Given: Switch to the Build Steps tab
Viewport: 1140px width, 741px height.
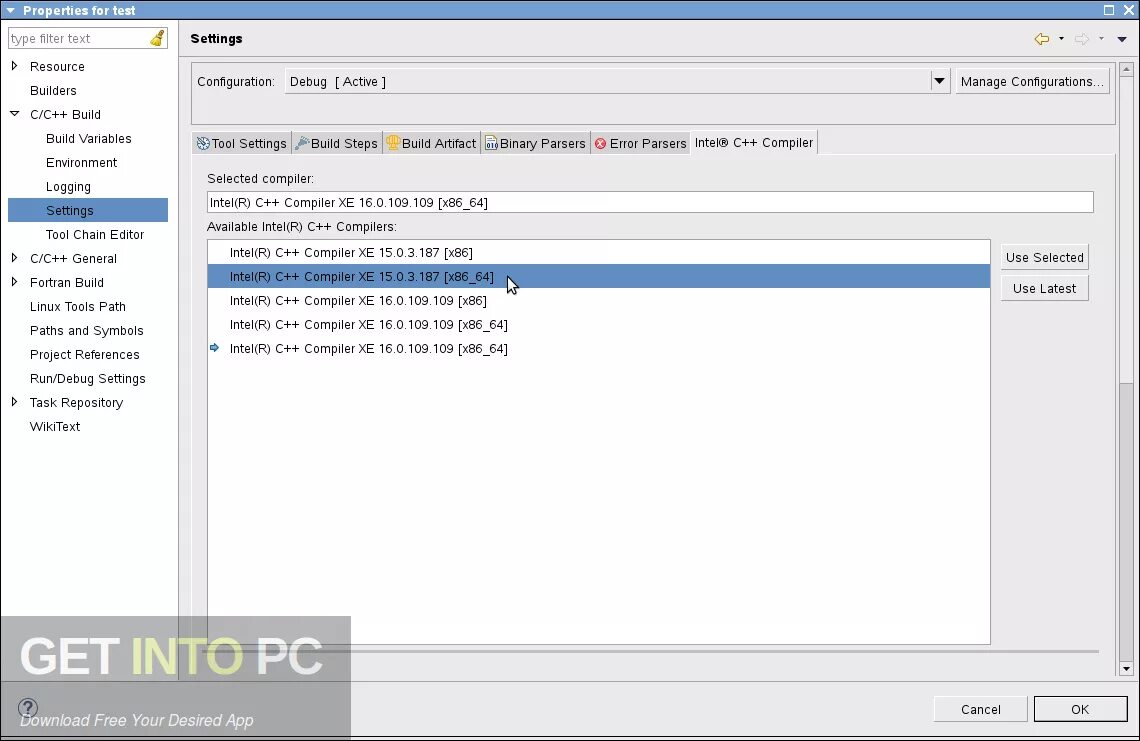Looking at the screenshot, I should [x=337, y=143].
